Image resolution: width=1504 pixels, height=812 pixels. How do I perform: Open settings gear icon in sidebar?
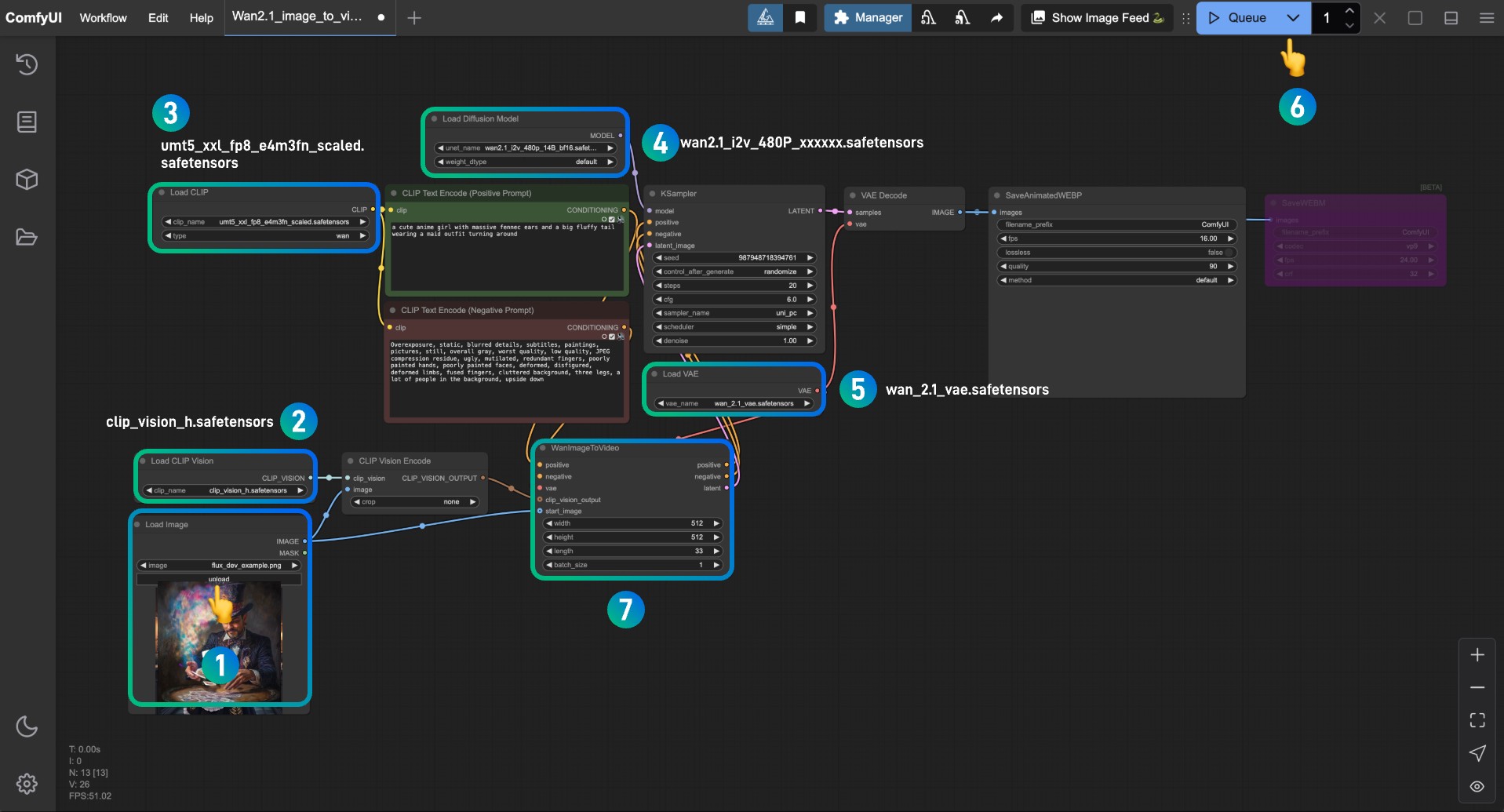pyautogui.click(x=27, y=784)
